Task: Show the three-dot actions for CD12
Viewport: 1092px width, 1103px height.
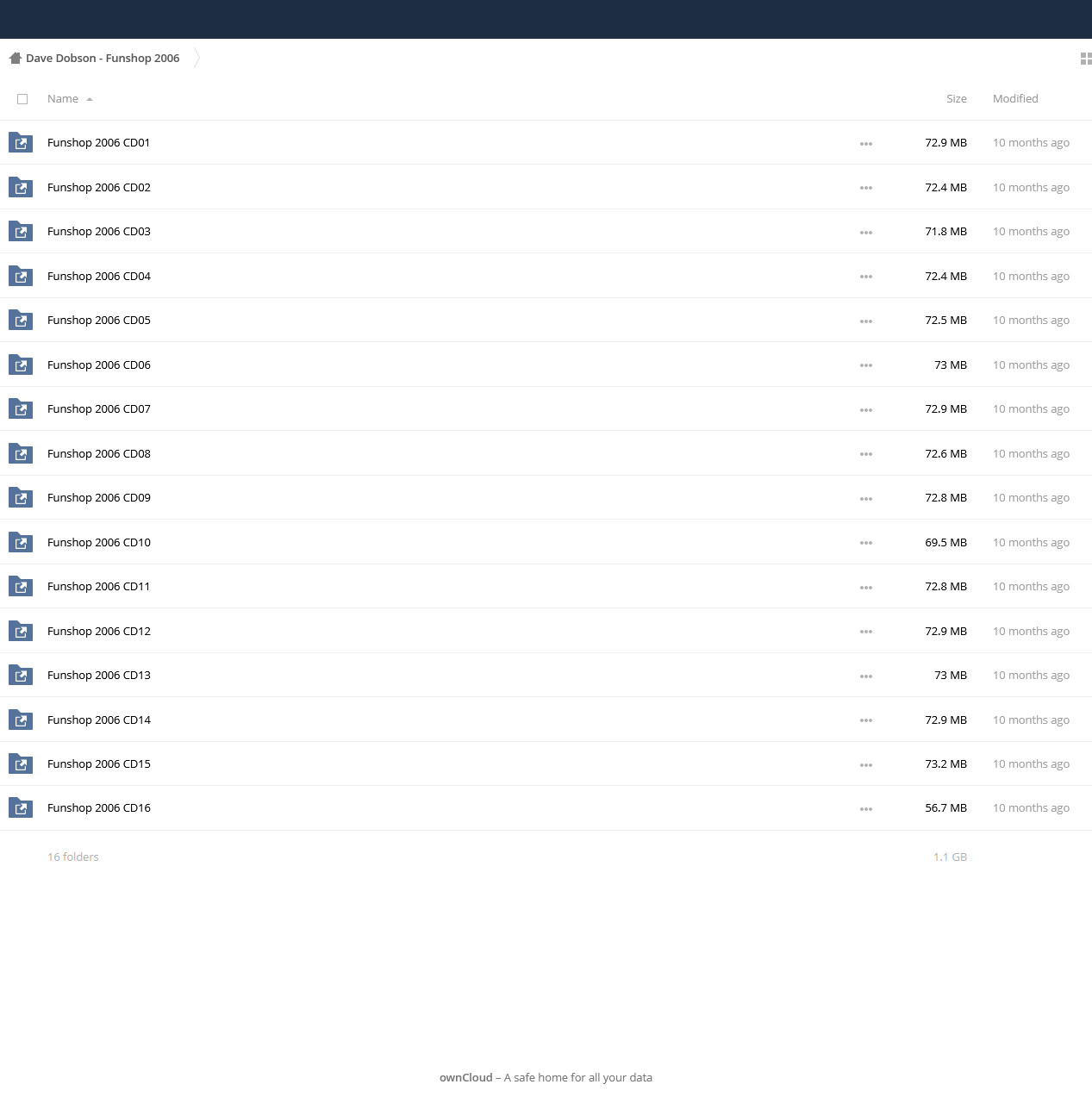Action: 866,632
